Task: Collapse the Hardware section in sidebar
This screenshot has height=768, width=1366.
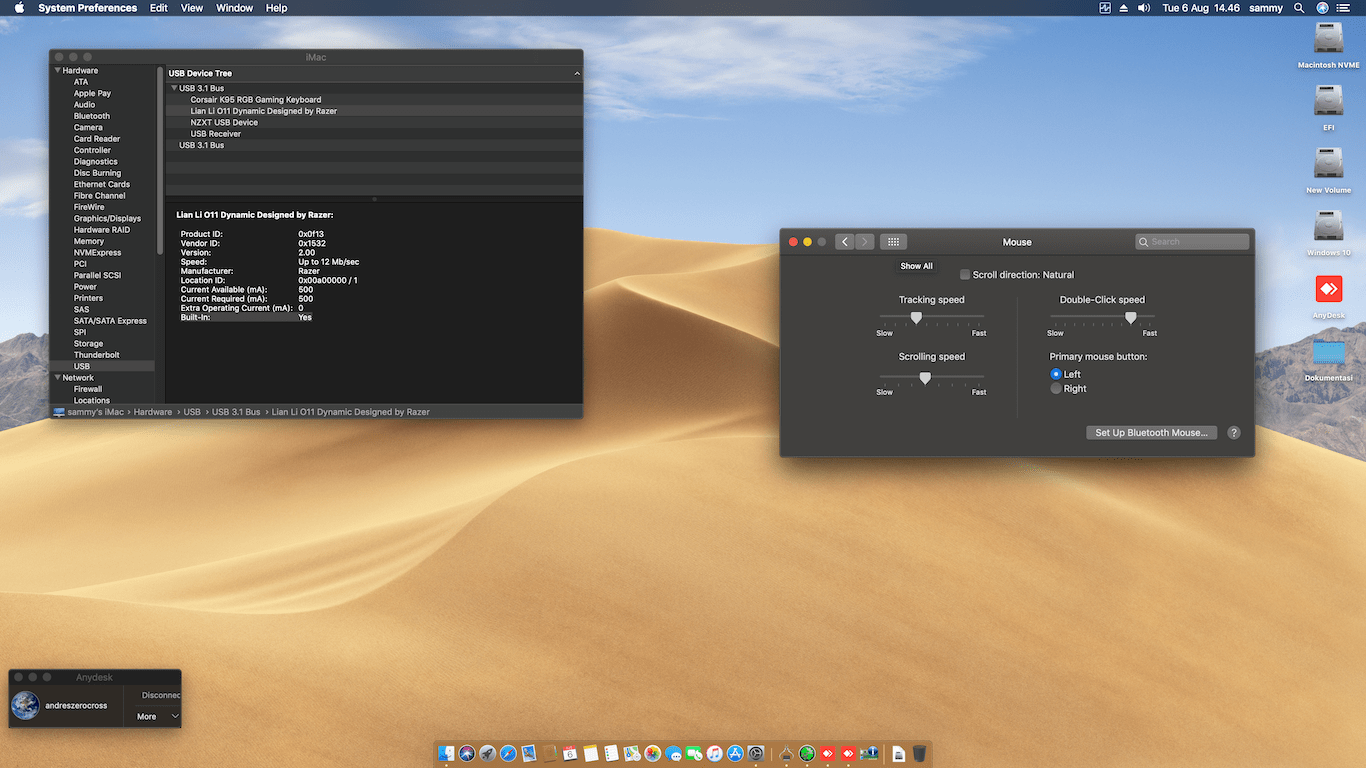Action: (x=58, y=71)
